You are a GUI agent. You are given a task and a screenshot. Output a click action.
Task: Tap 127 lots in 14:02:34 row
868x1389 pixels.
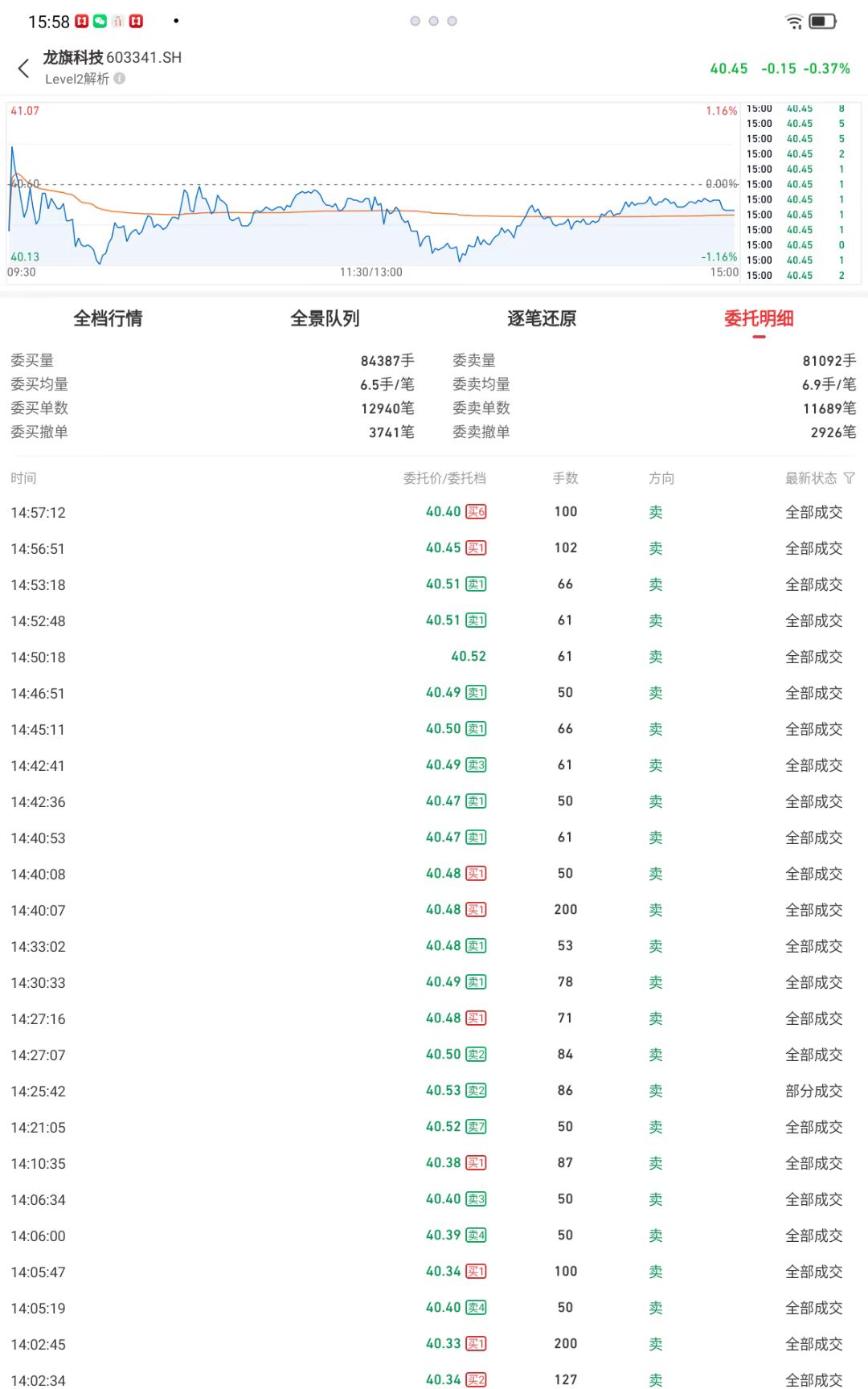pyautogui.click(x=566, y=1379)
